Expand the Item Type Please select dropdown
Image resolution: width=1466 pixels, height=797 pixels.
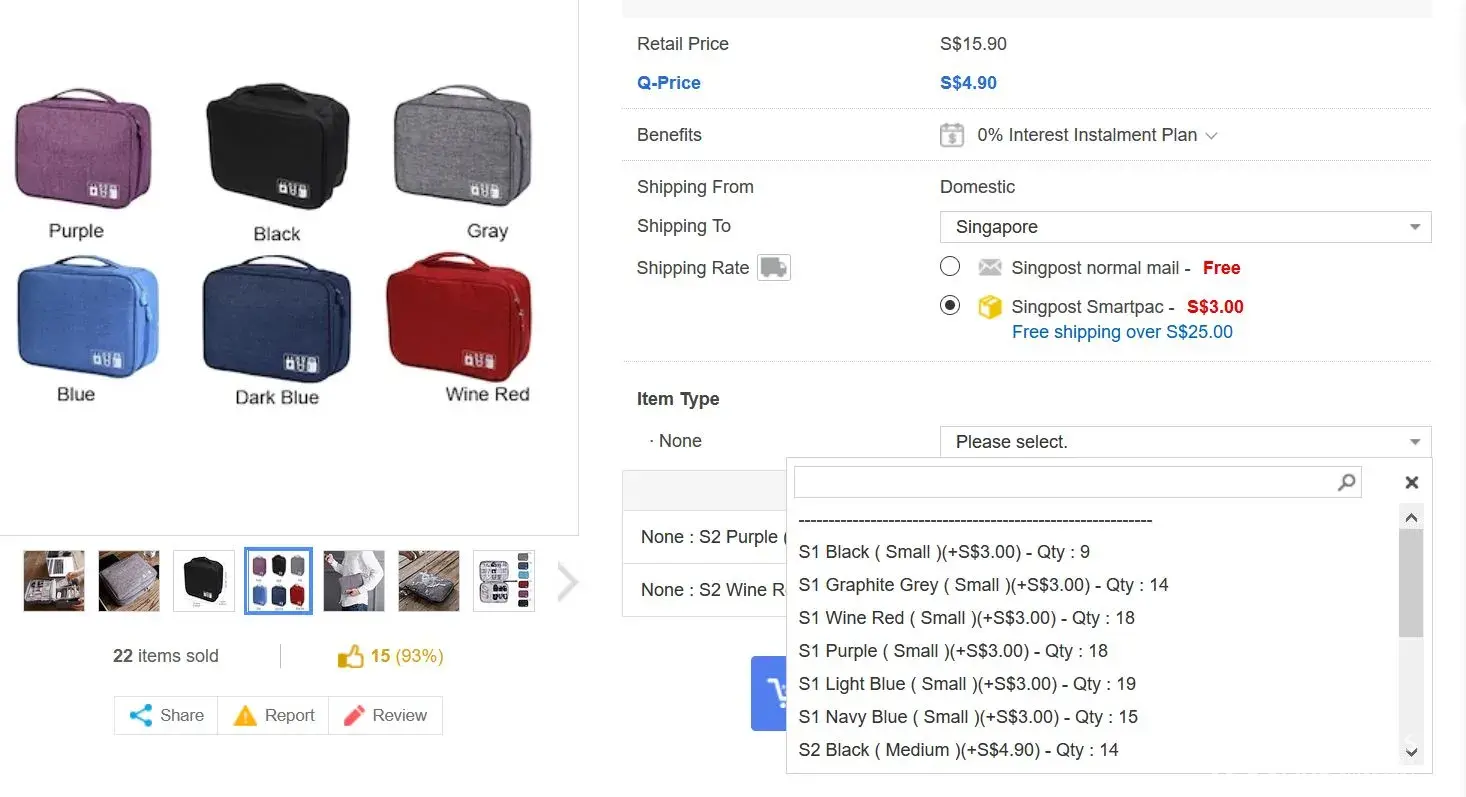coord(1185,441)
